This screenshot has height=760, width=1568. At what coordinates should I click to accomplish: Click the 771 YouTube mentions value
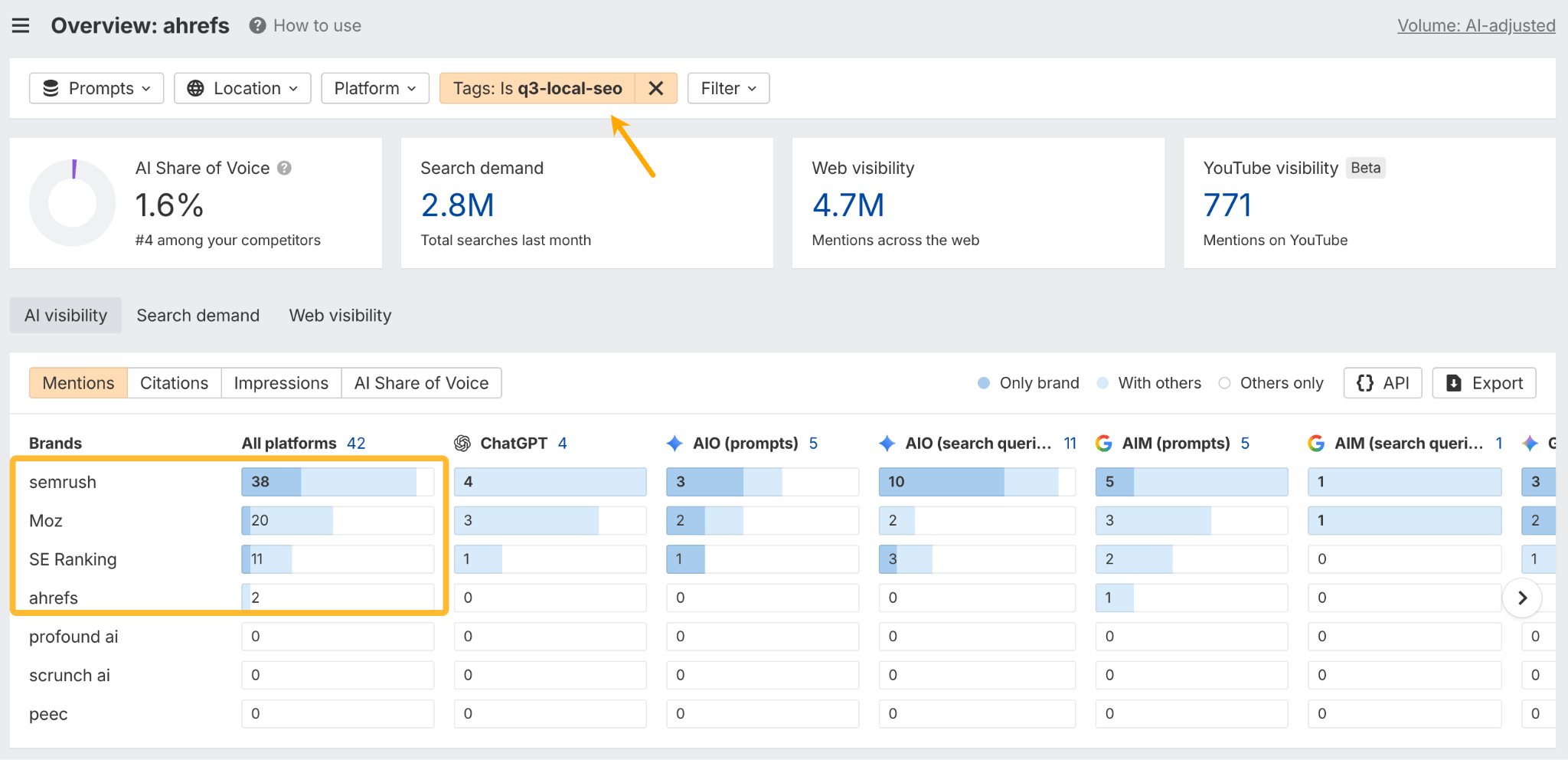pos(1227,205)
